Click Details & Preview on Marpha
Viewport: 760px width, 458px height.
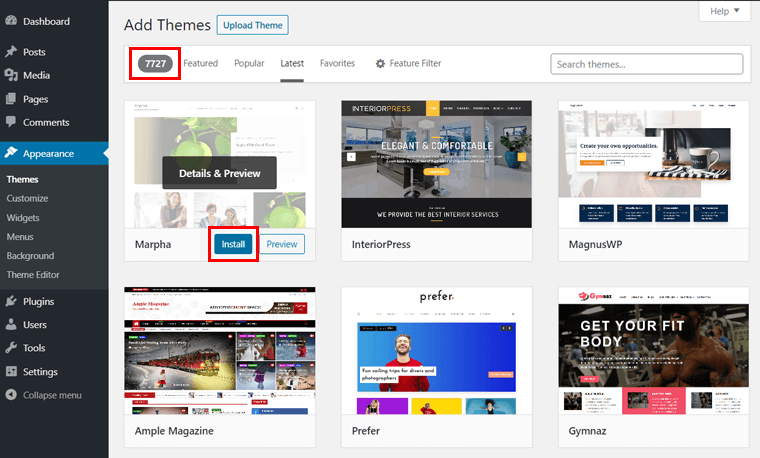coord(220,173)
